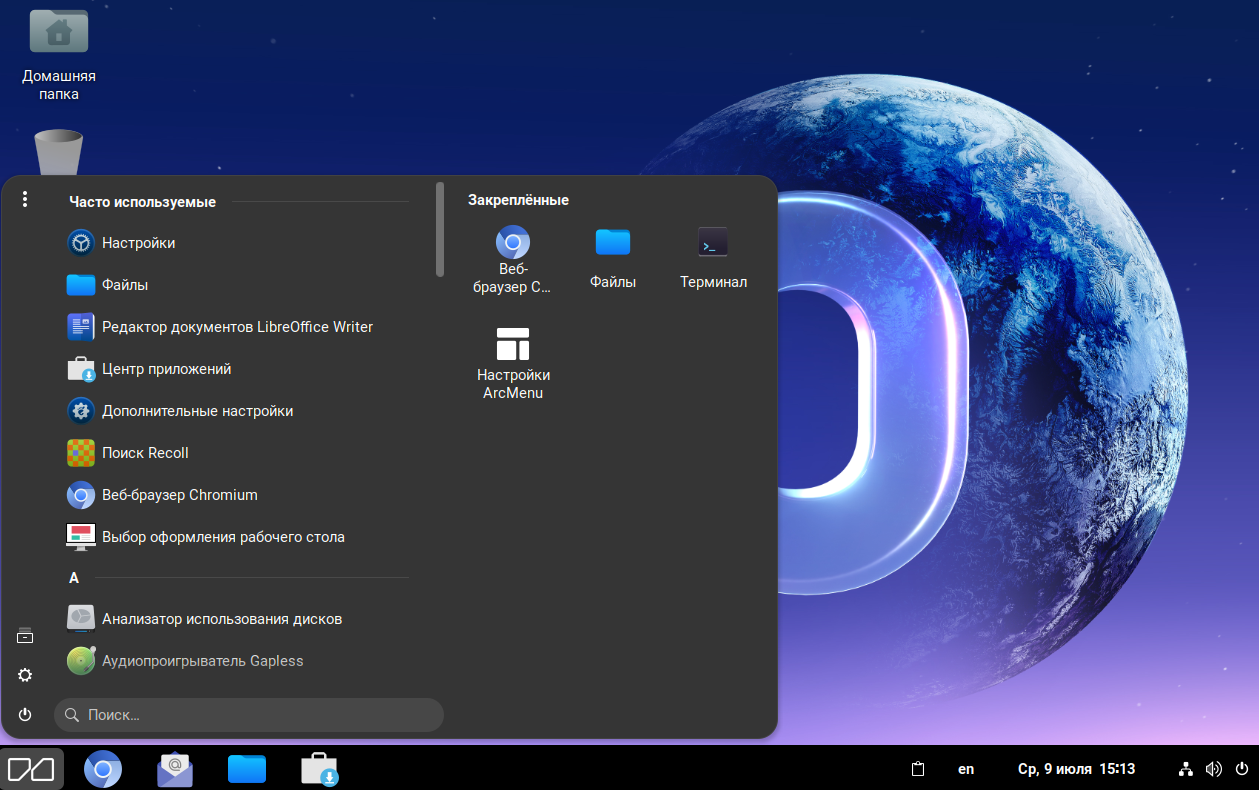Toggle ArcMenu button in taskbar

point(32,769)
